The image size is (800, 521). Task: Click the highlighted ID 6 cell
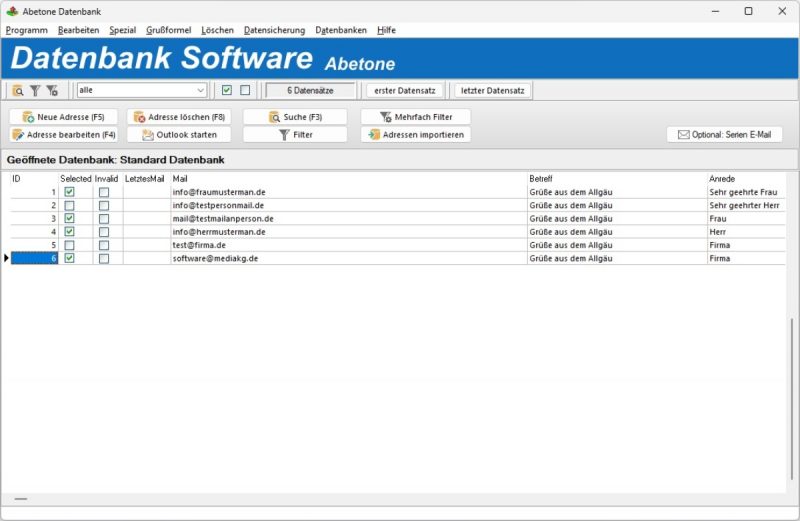point(34,258)
